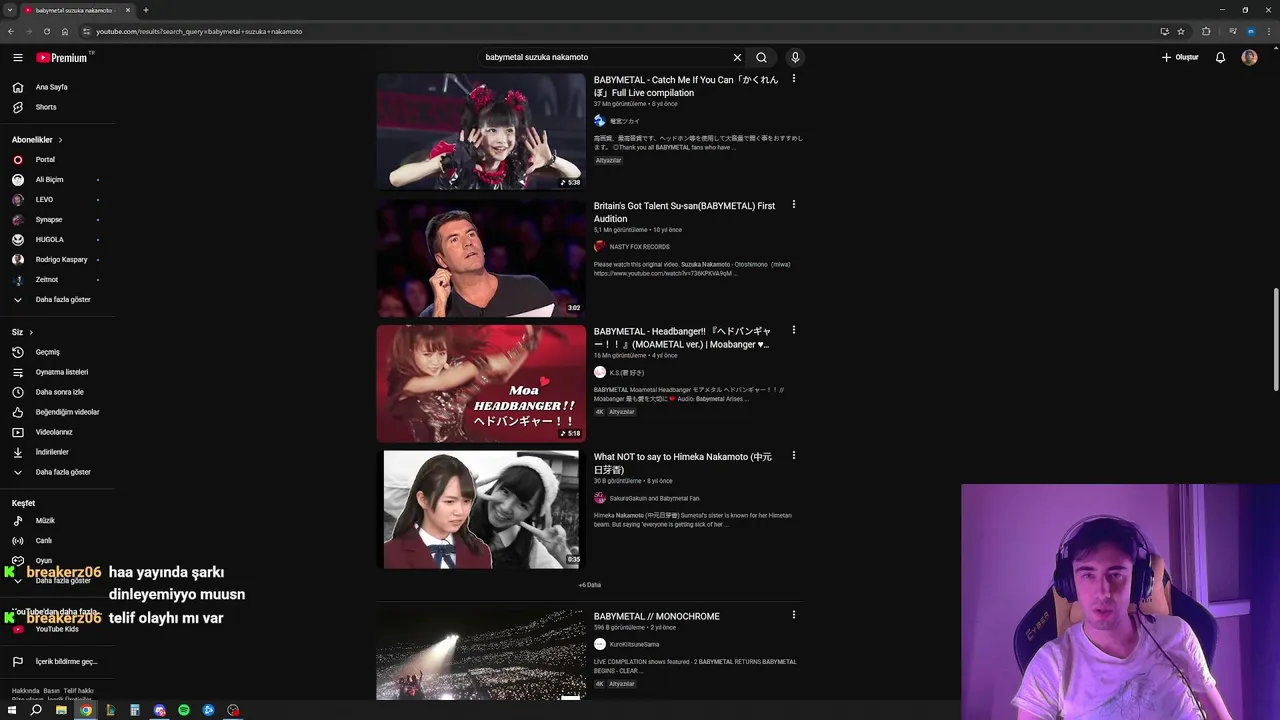Open the KuroKitsuneSama channel

634,645
